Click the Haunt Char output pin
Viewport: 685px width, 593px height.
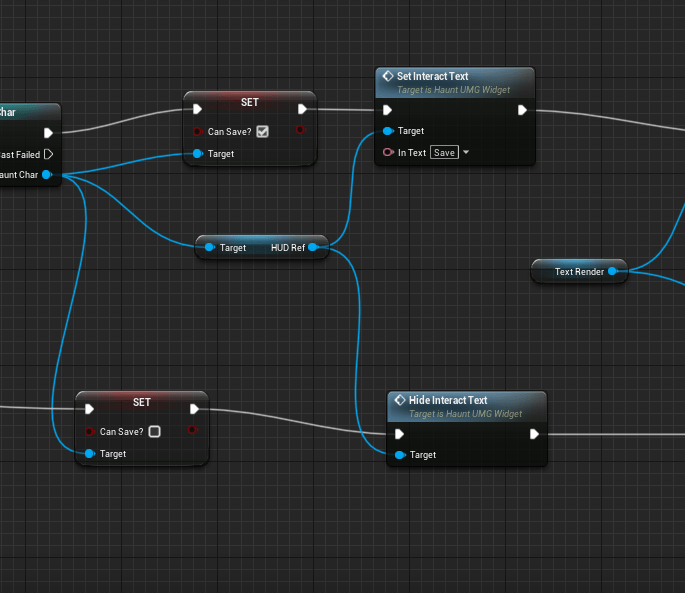47,175
